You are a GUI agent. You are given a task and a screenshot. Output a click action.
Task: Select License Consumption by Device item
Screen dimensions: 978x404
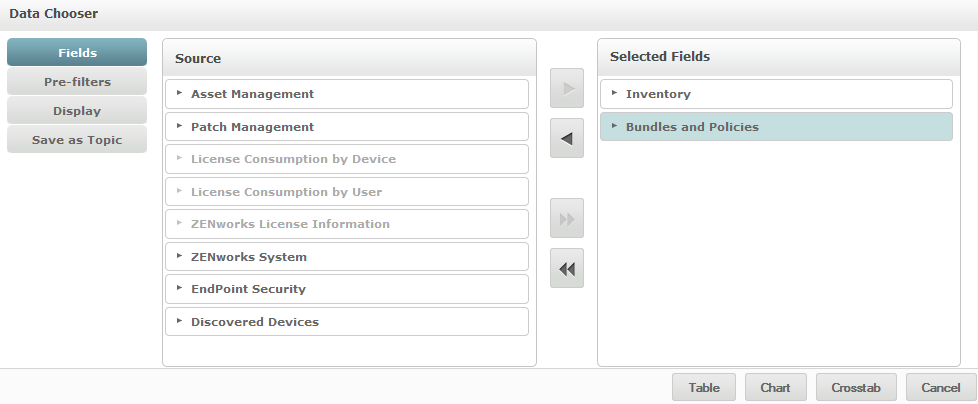coord(293,159)
